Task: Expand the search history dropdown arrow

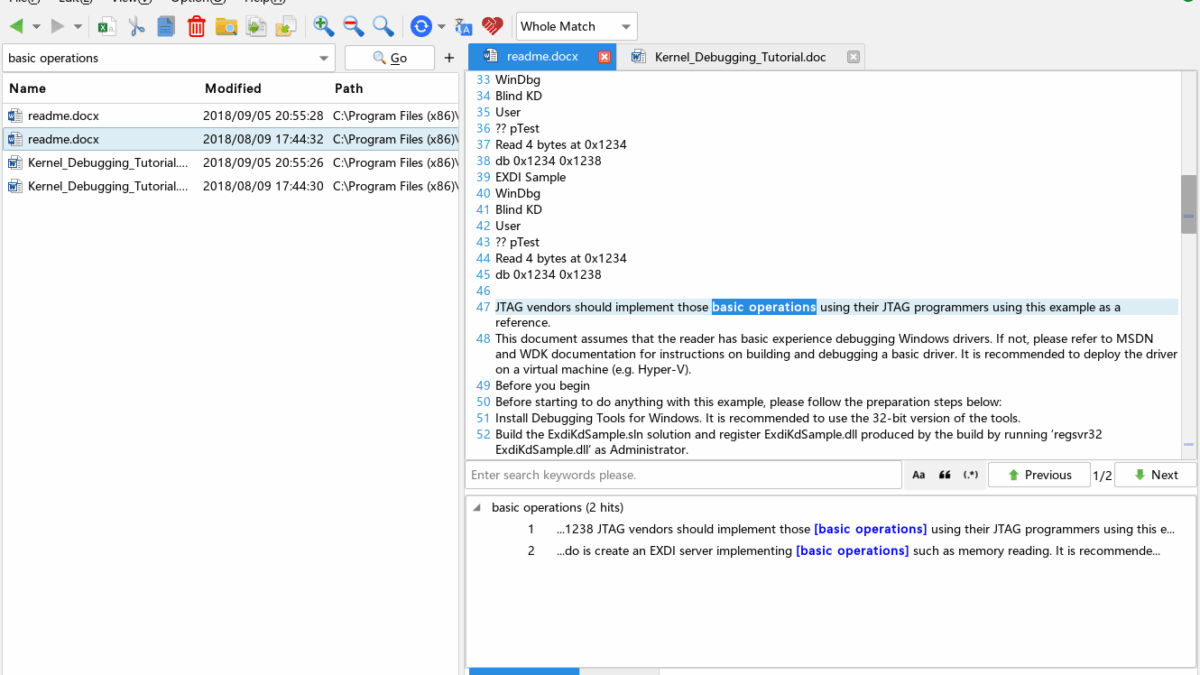Action: click(x=323, y=58)
